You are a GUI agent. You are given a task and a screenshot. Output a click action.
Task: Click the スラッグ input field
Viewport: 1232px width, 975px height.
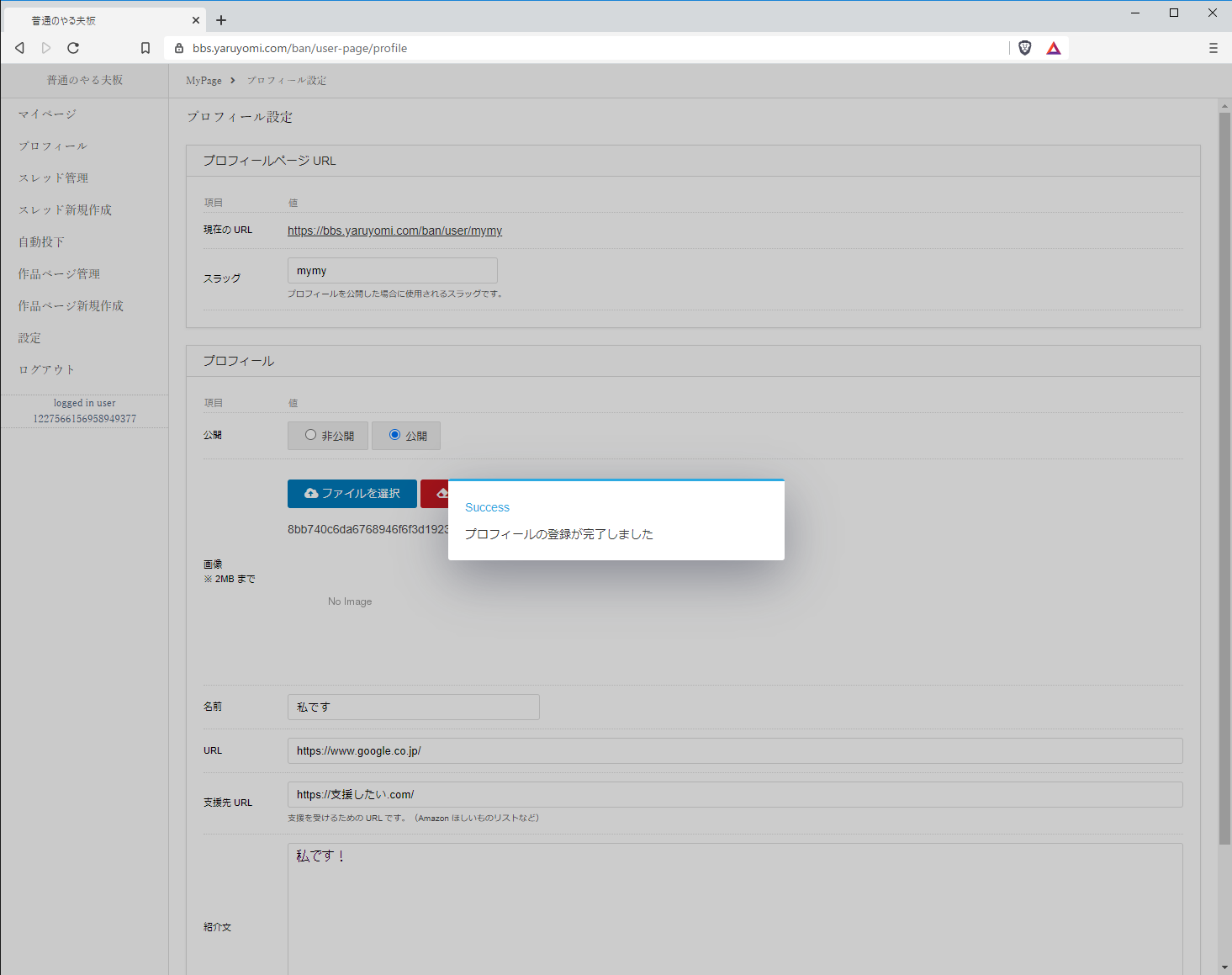tap(392, 271)
